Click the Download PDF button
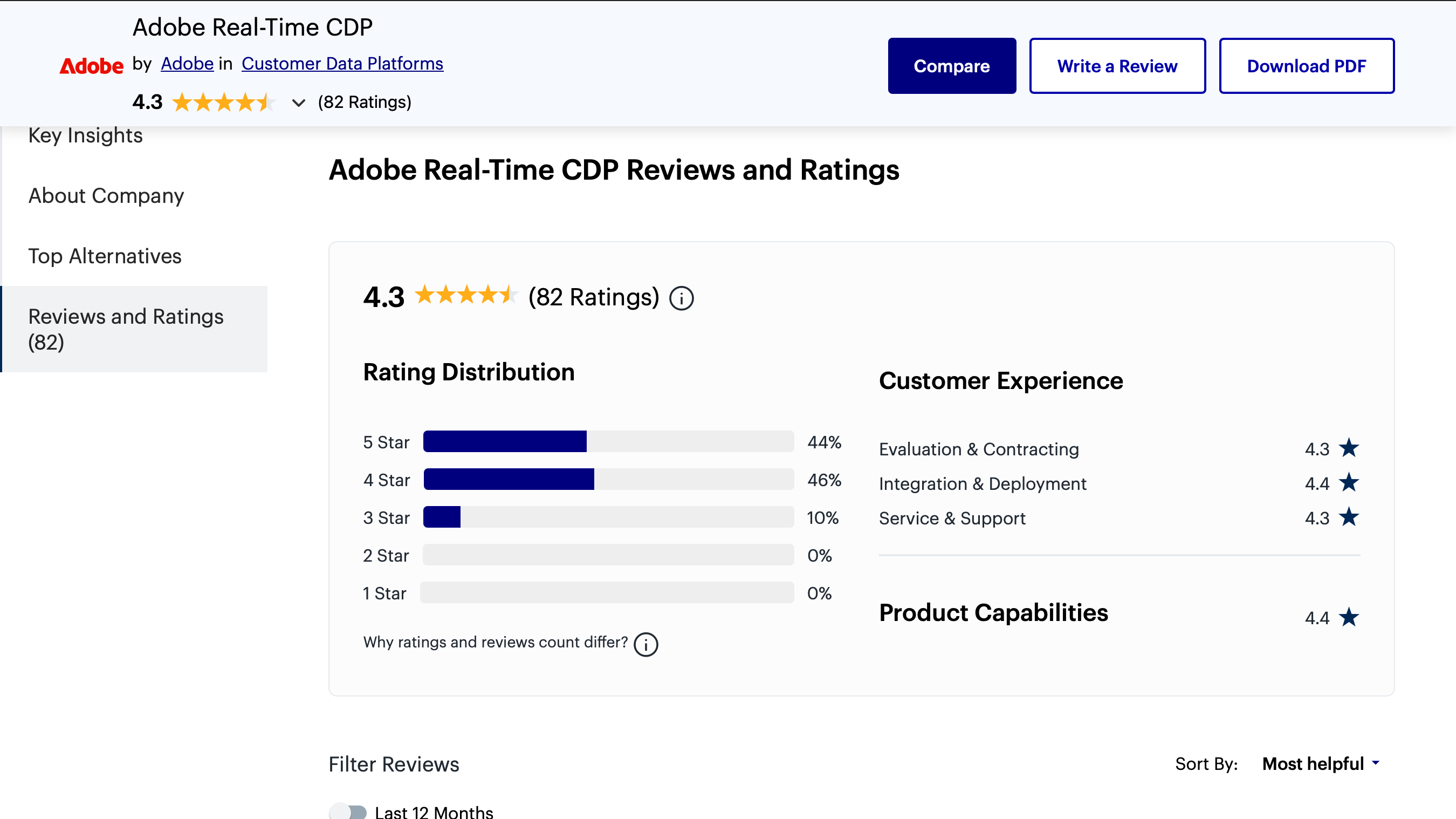 [1306, 66]
